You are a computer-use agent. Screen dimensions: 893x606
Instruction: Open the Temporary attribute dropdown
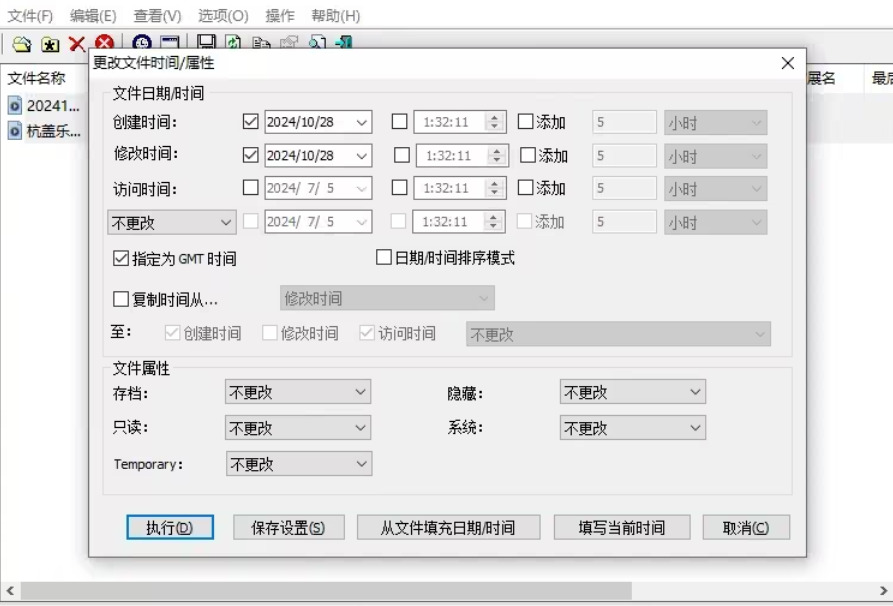click(299, 464)
